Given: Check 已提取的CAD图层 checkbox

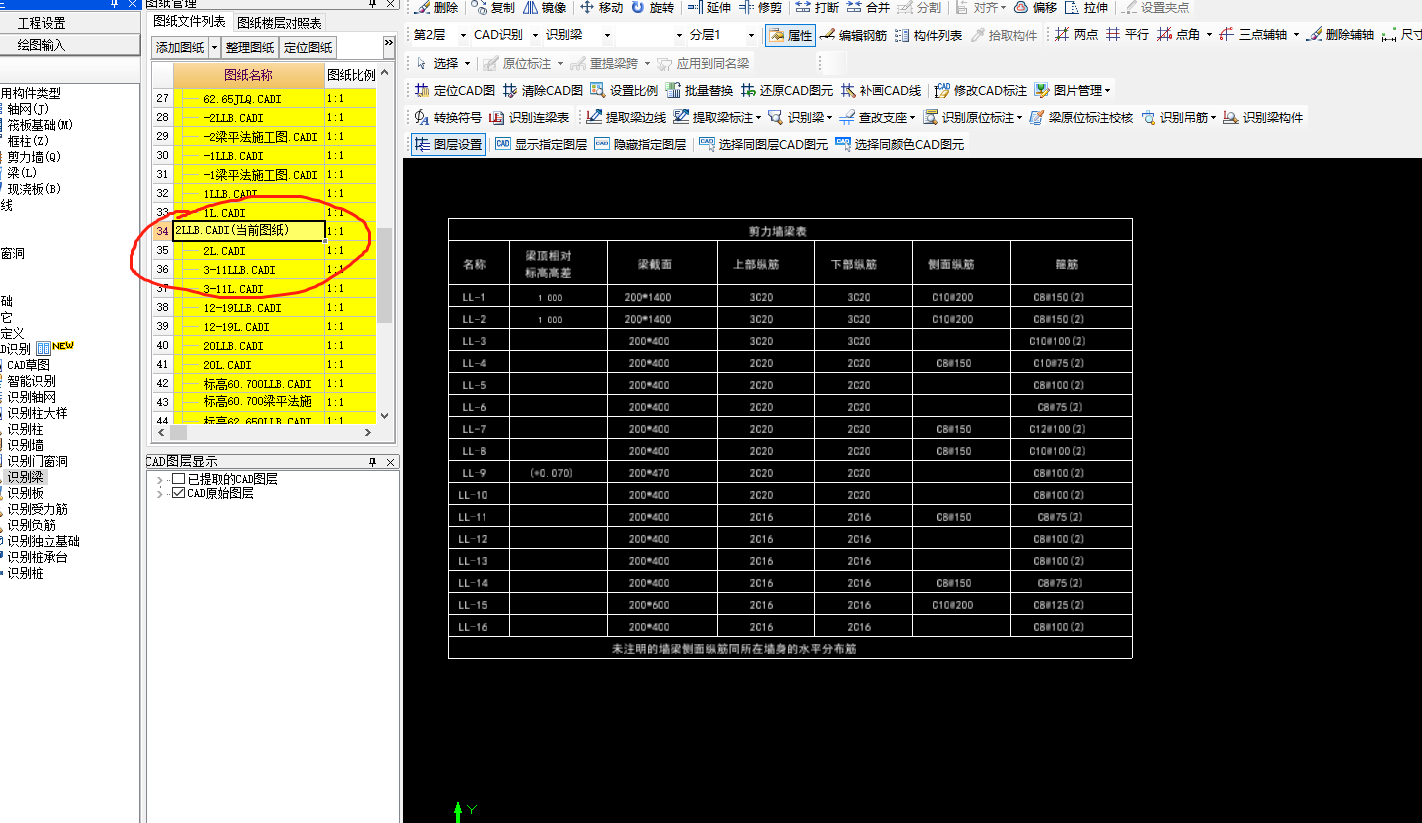Looking at the screenshot, I should [x=178, y=479].
